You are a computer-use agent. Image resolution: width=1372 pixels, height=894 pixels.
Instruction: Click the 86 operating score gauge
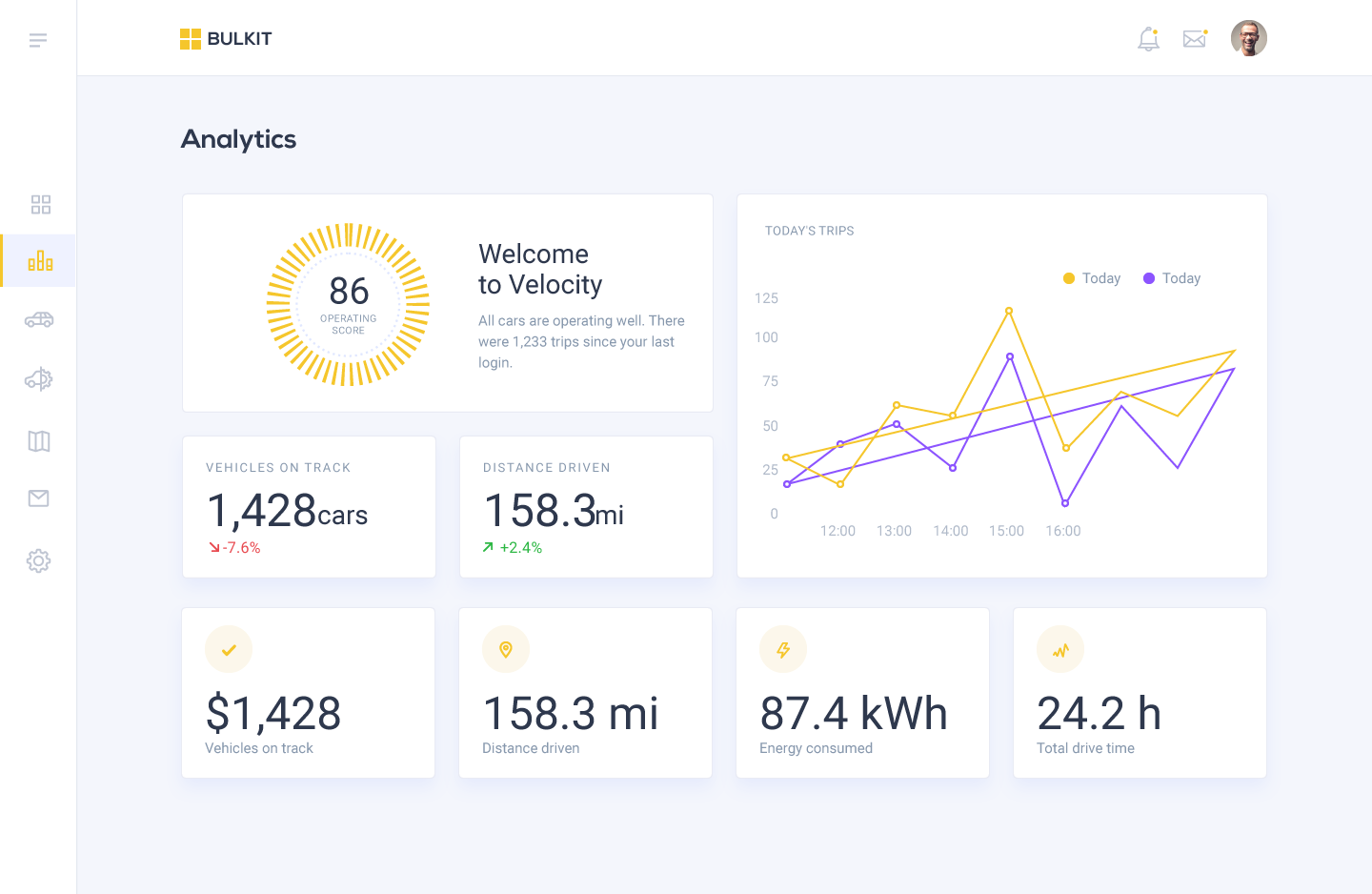click(x=348, y=305)
